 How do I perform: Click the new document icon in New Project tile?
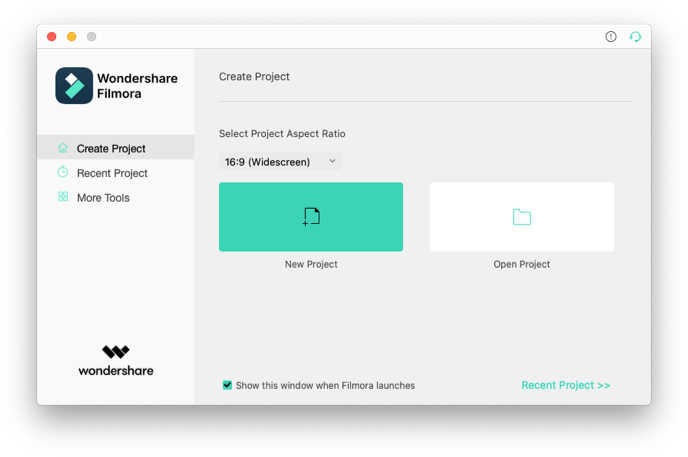312,217
